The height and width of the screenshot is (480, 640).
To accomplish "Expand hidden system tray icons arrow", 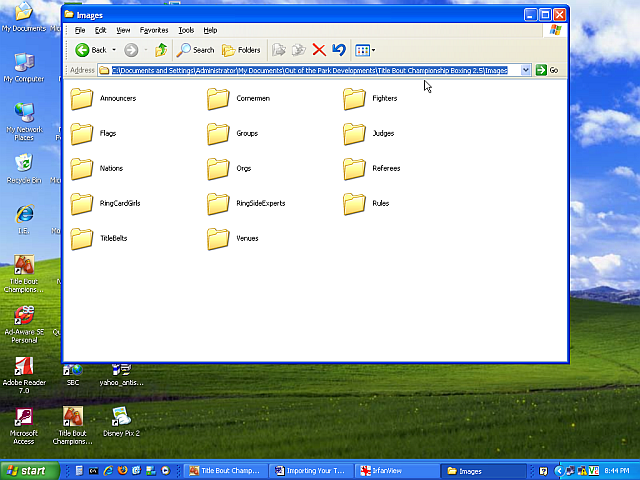I will tap(559, 471).
